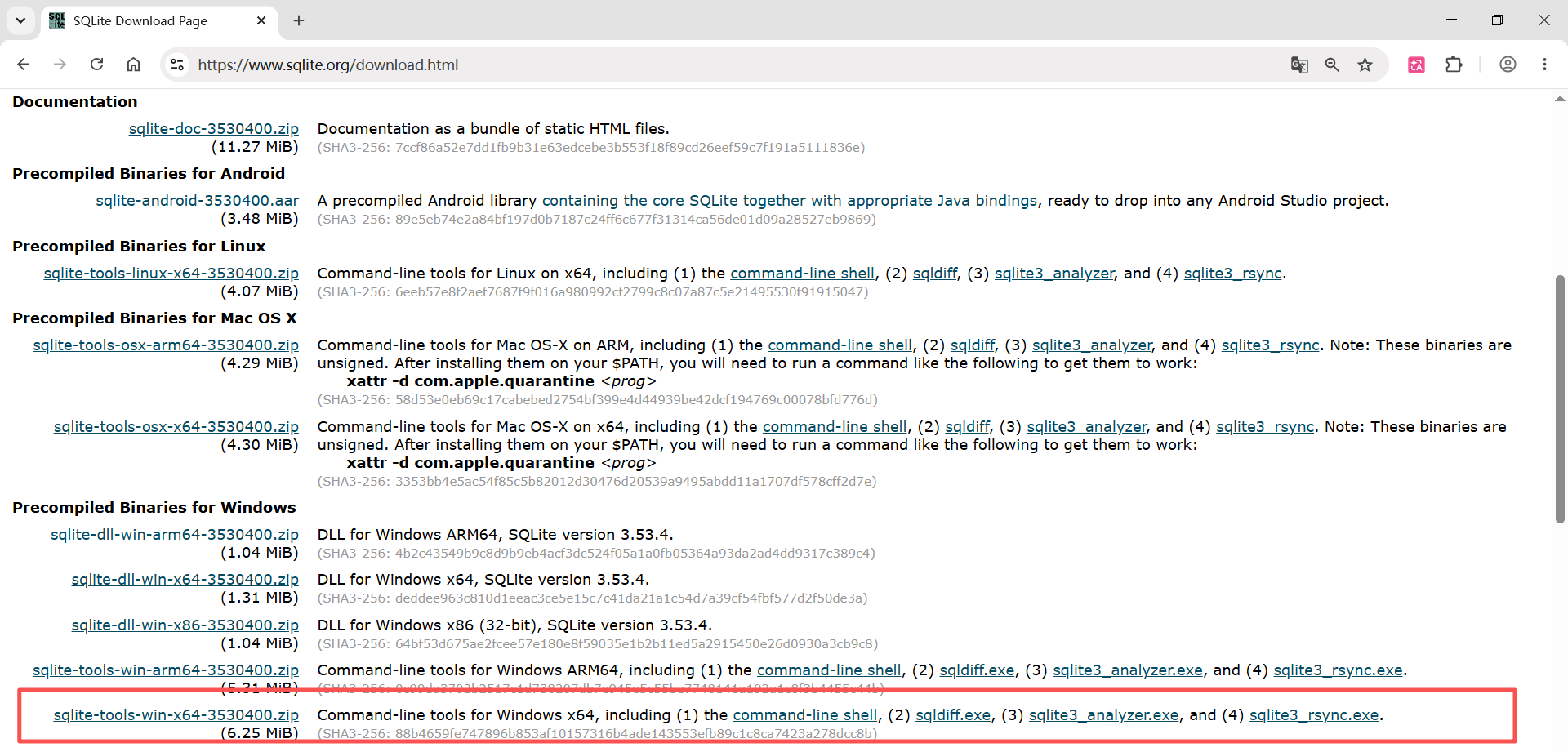
Task: Select the SQLite Download Page tab
Action: tap(159, 20)
